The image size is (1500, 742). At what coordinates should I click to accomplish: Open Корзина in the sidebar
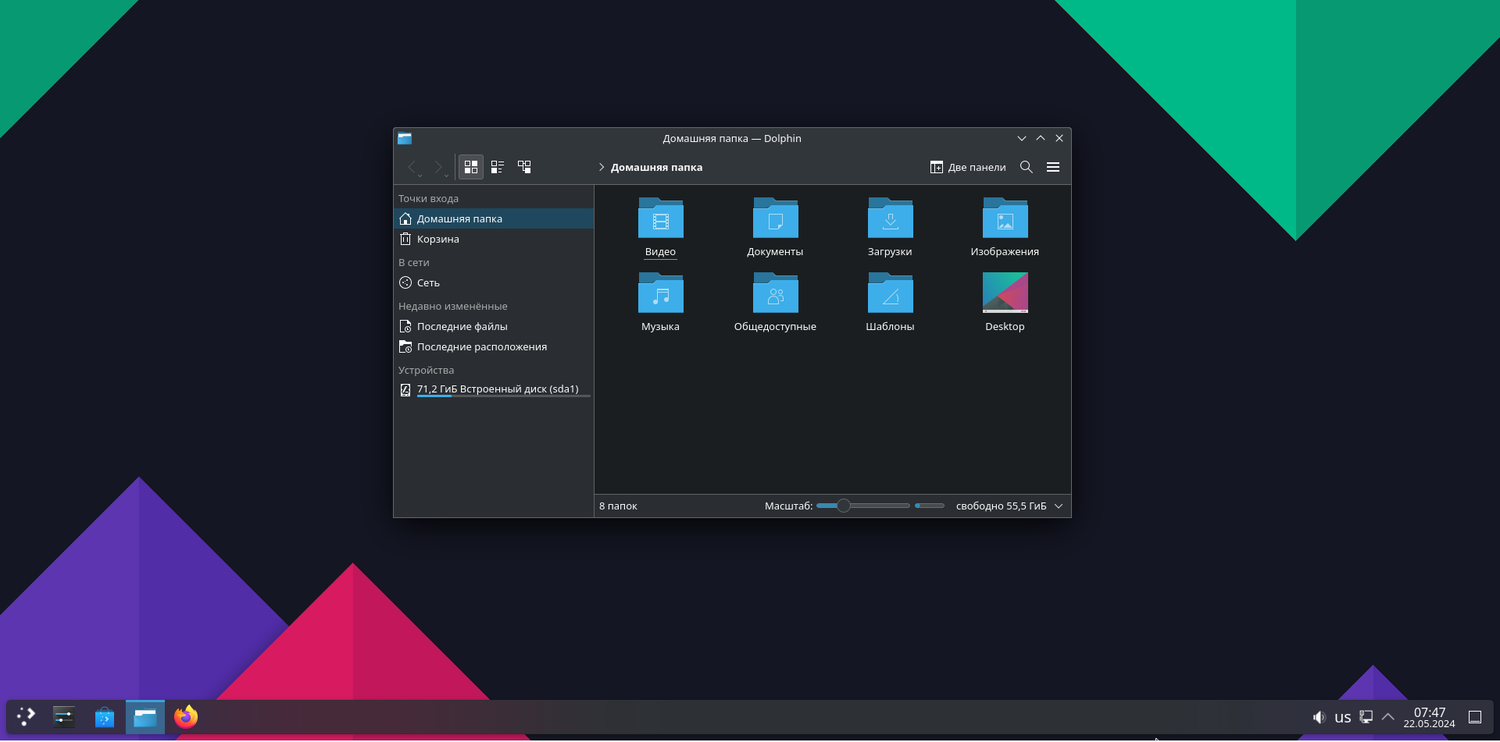click(x=494, y=239)
